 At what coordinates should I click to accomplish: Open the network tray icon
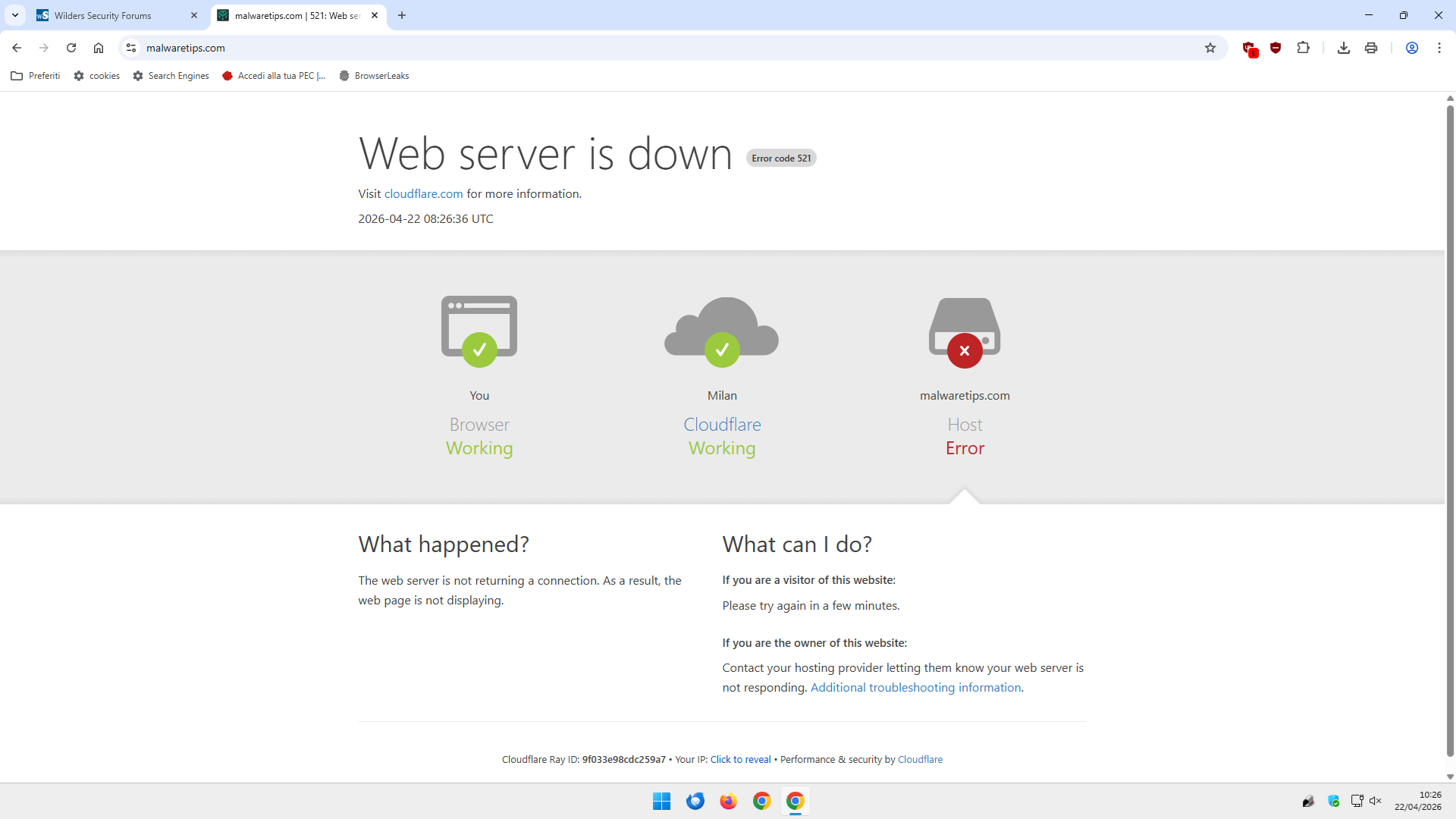click(x=1357, y=802)
